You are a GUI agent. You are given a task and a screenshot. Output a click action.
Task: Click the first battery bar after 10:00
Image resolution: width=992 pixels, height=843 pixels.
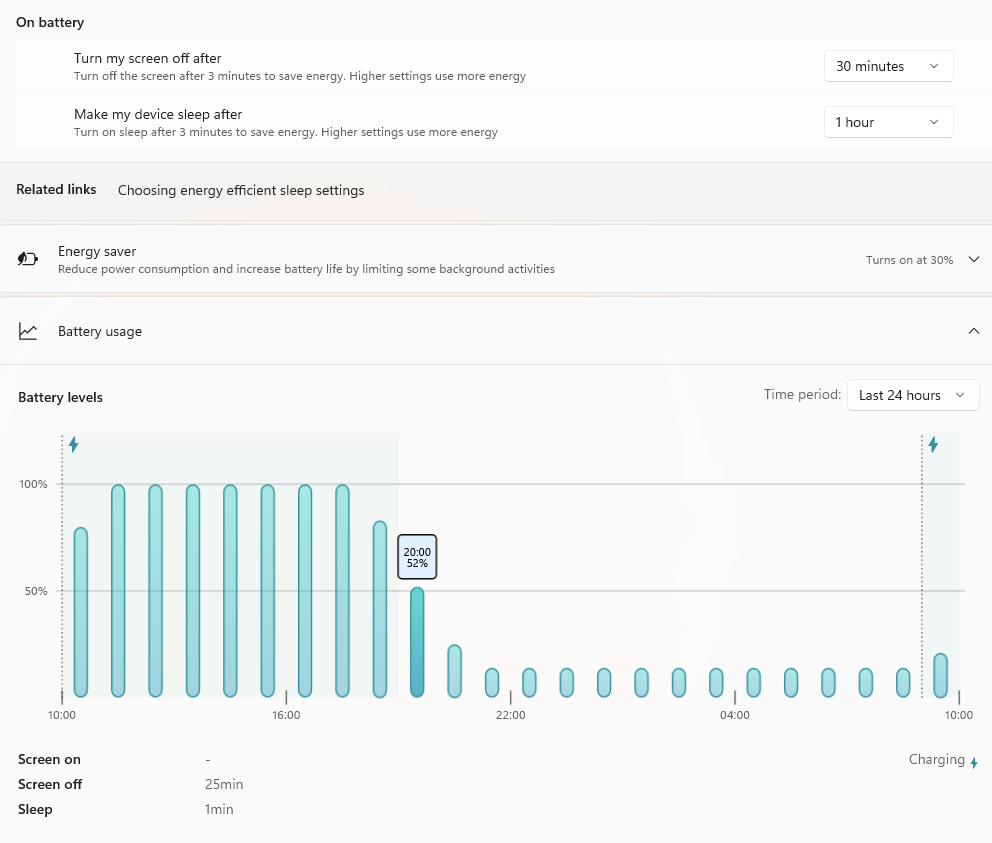(x=81, y=612)
